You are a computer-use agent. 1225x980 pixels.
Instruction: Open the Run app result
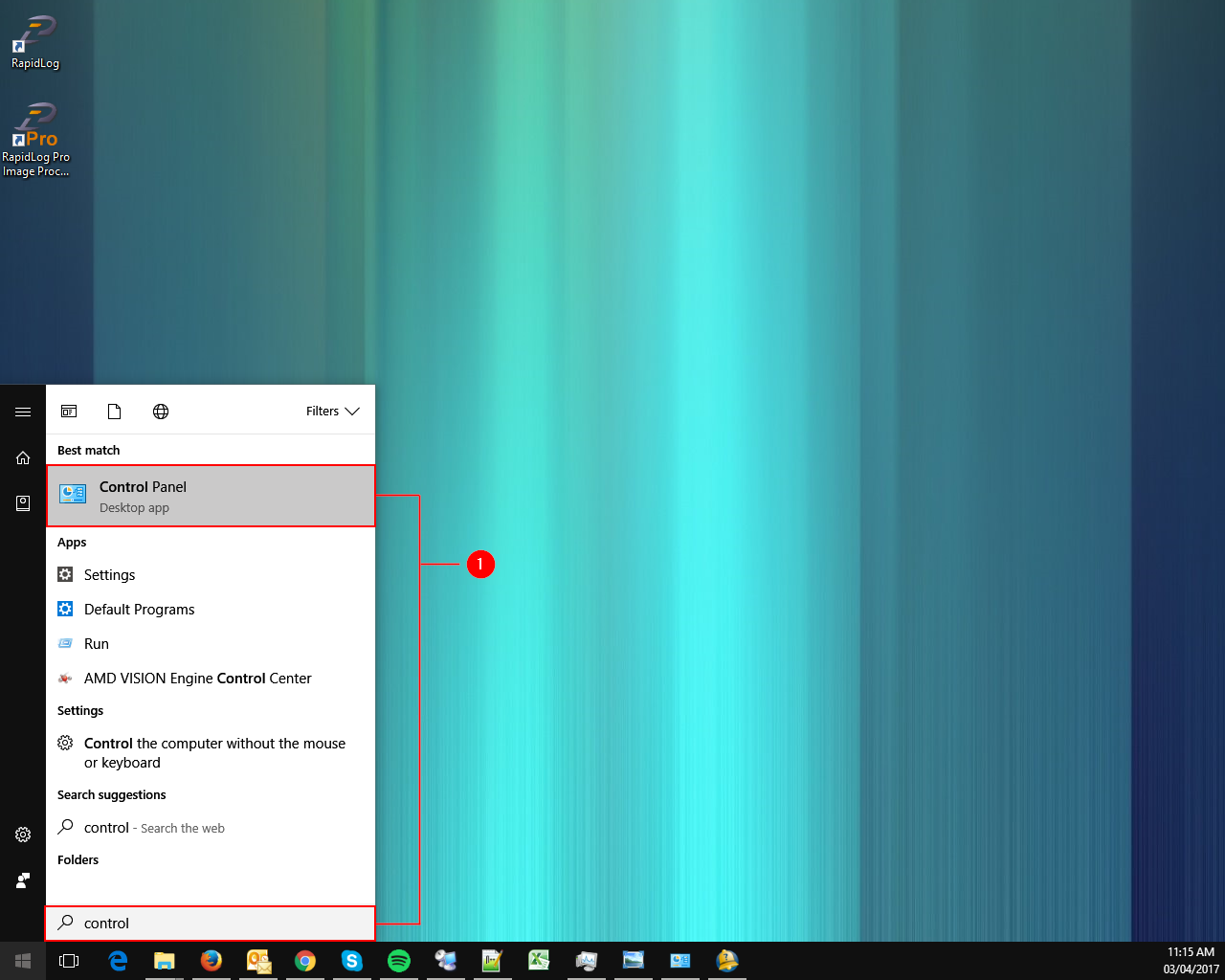click(96, 644)
